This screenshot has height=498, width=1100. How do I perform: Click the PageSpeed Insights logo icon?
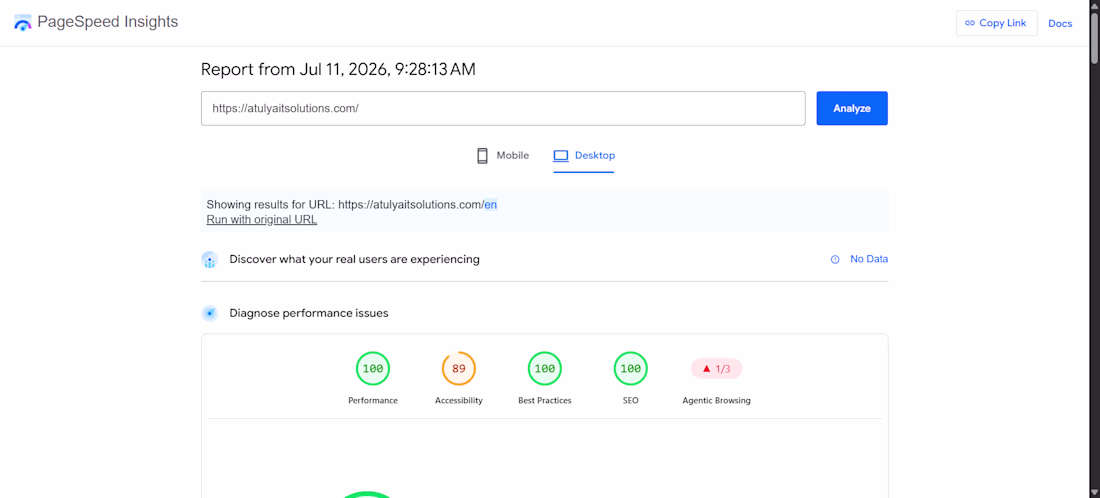click(22, 22)
